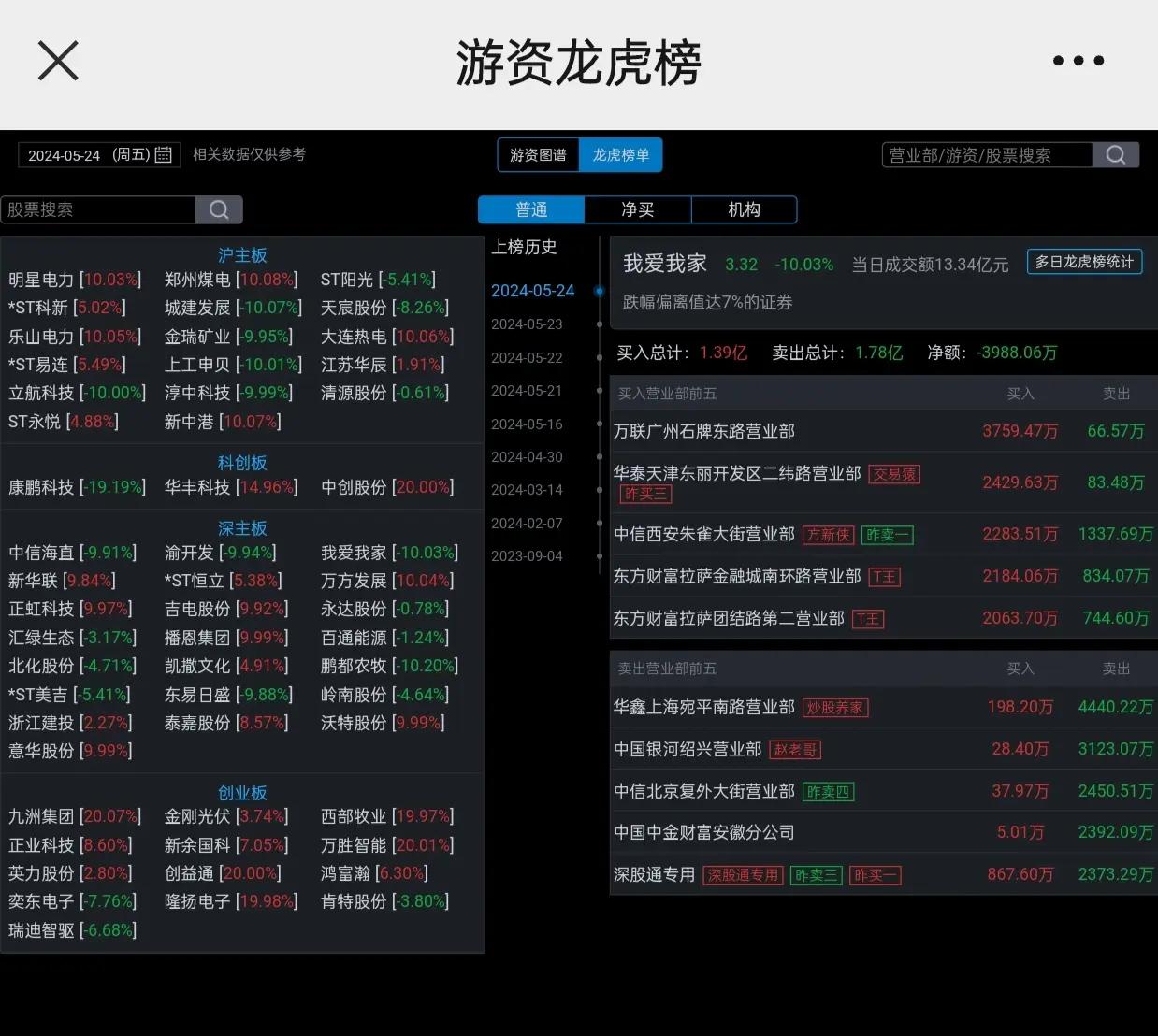Select history date 2024-02-07
The height and width of the screenshot is (1036, 1158).
pos(528,524)
